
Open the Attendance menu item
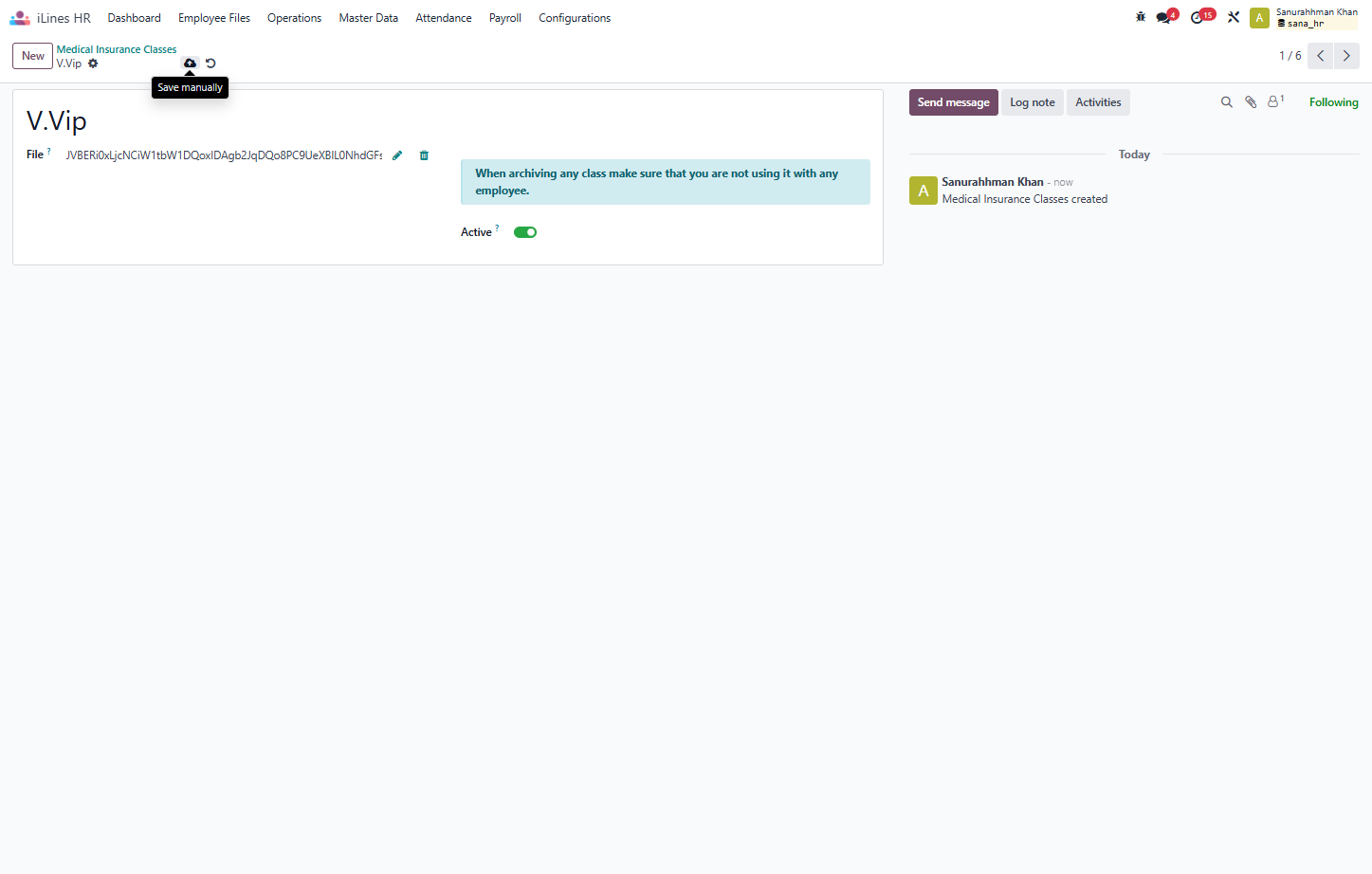pyautogui.click(x=444, y=18)
